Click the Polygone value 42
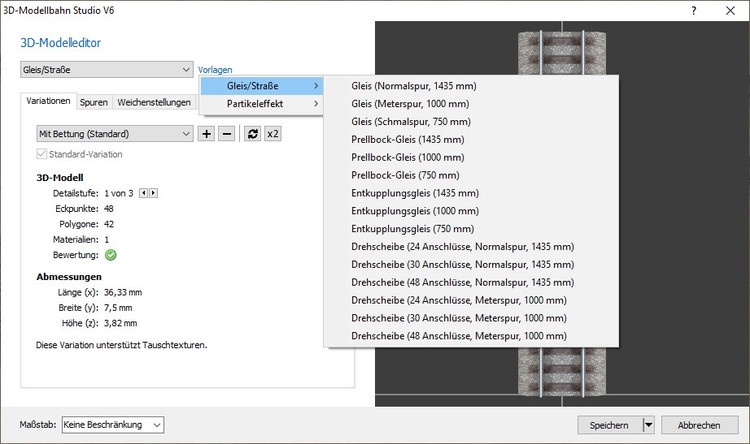 109,224
